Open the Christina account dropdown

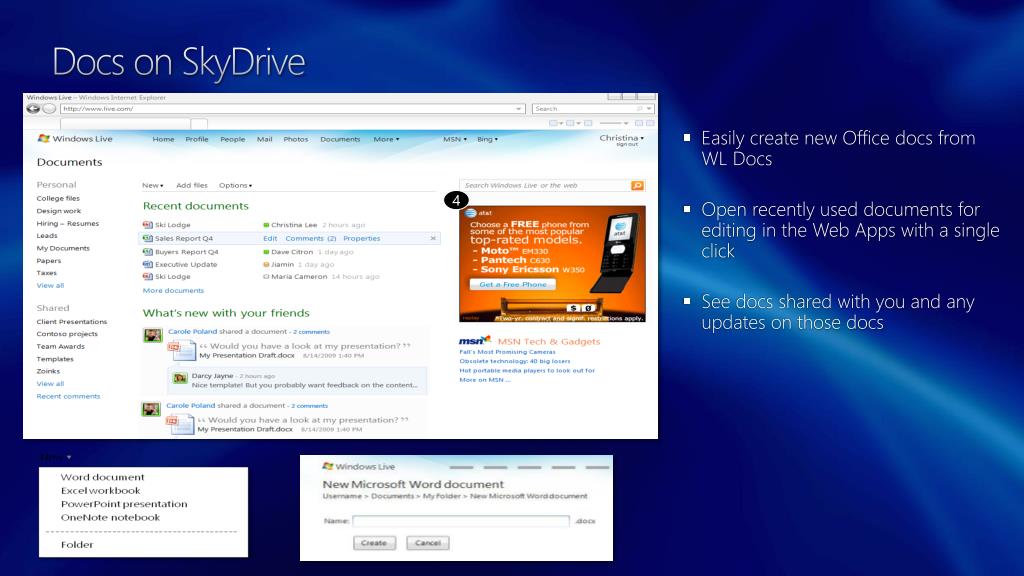tap(622, 138)
